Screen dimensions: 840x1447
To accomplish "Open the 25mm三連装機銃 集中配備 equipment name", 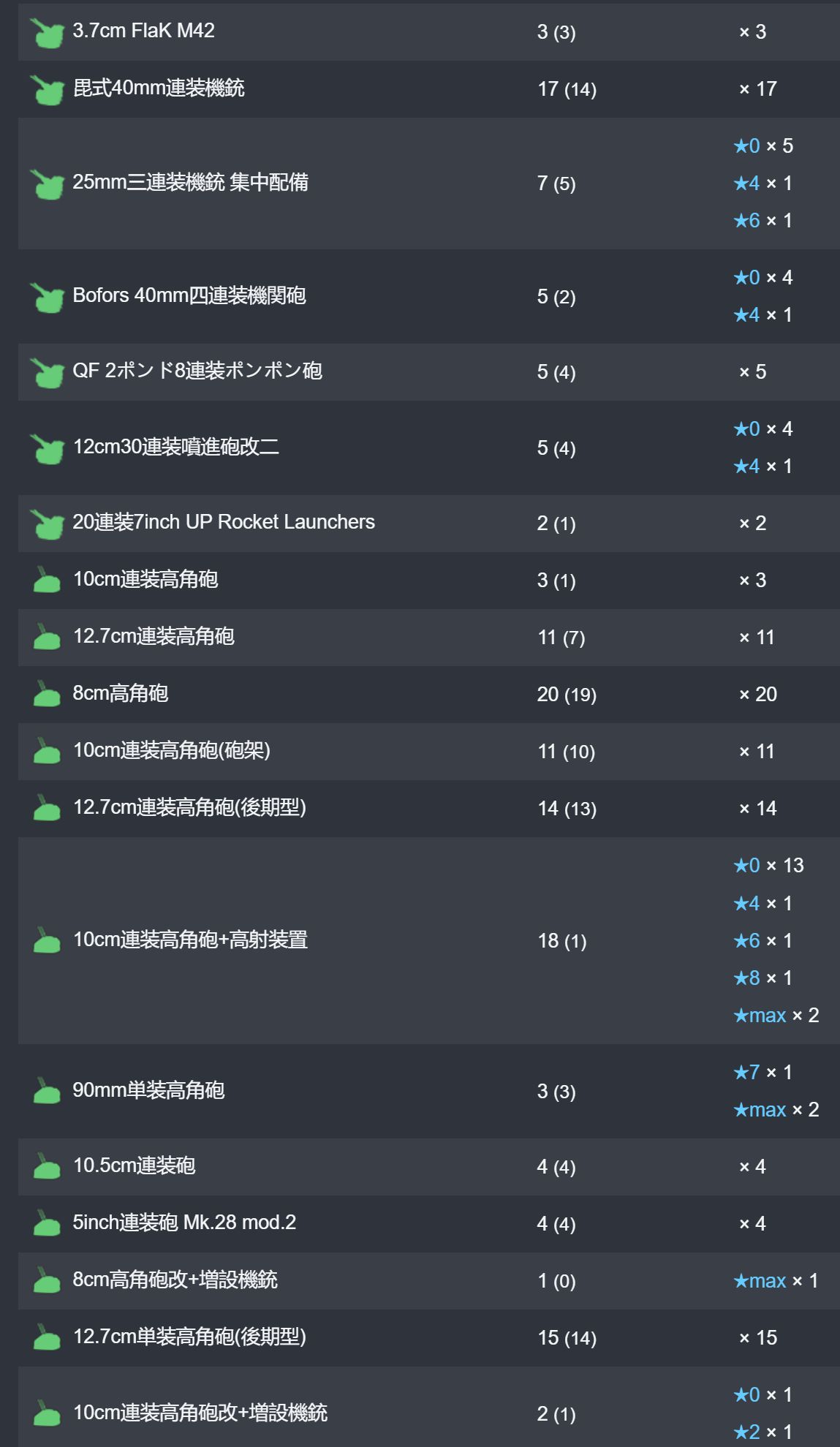I will 190,182.
